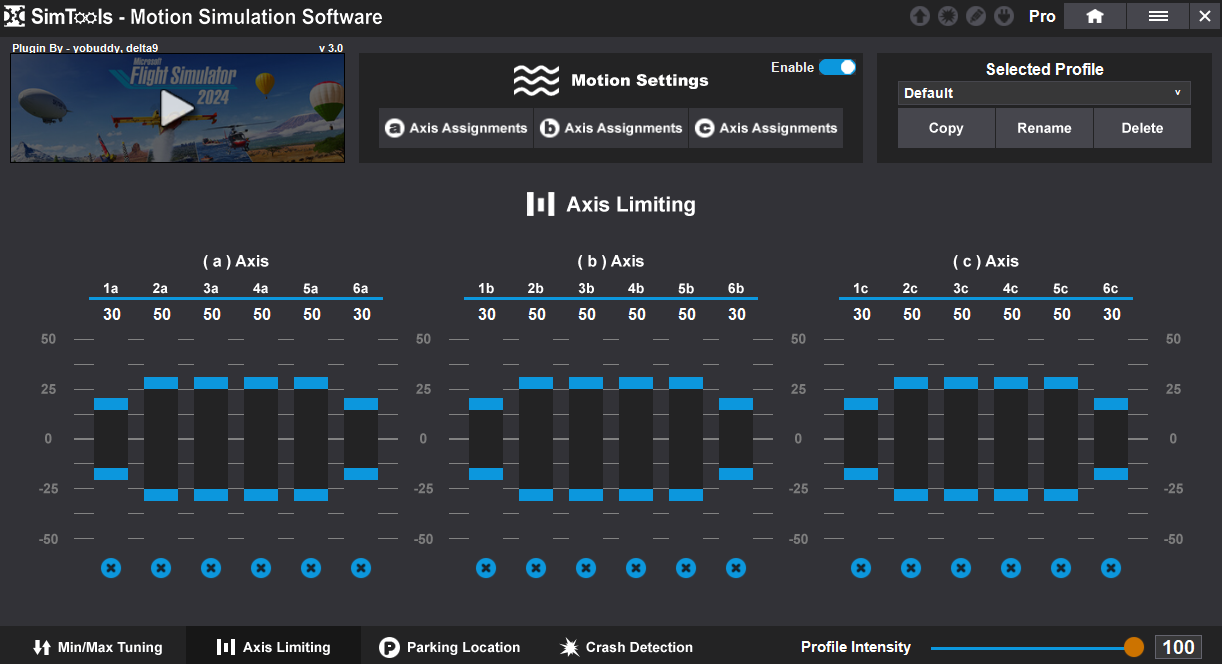
Task: Click the home icon in title bar
Action: click(x=1095, y=16)
